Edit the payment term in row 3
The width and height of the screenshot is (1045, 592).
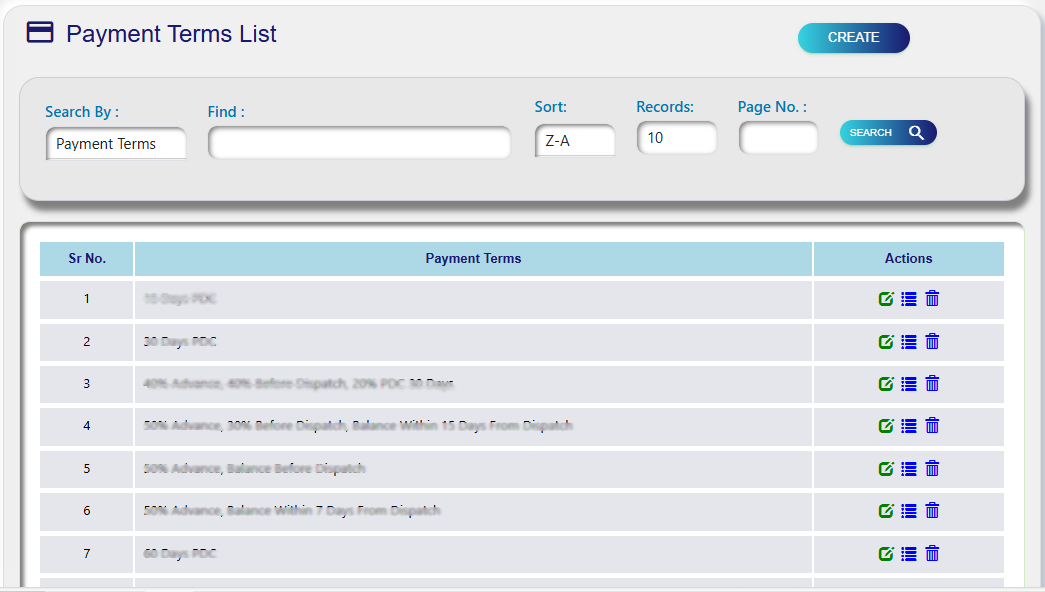(x=886, y=384)
